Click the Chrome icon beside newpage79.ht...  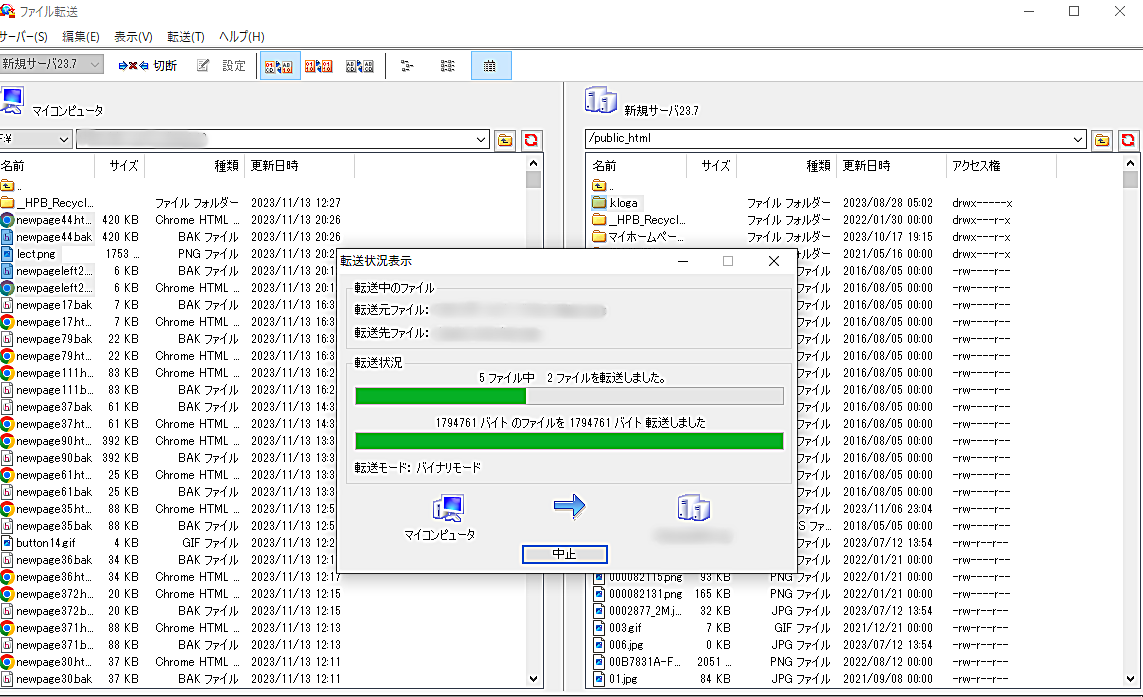pyautogui.click(x=7, y=356)
